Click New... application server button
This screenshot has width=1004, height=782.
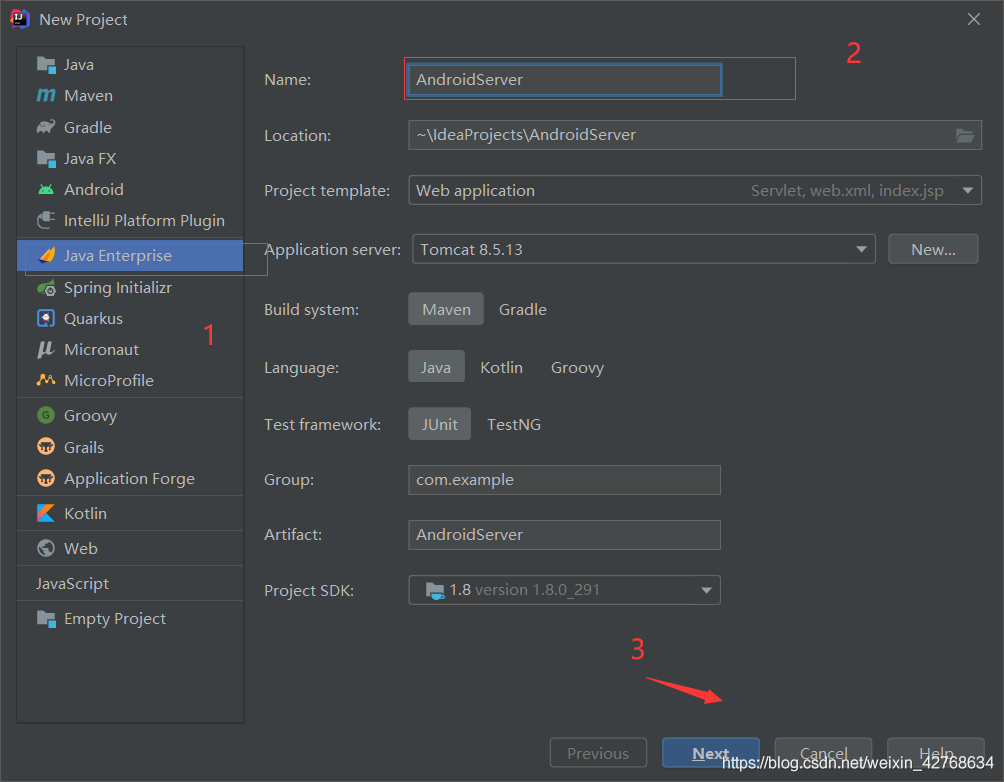933,249
